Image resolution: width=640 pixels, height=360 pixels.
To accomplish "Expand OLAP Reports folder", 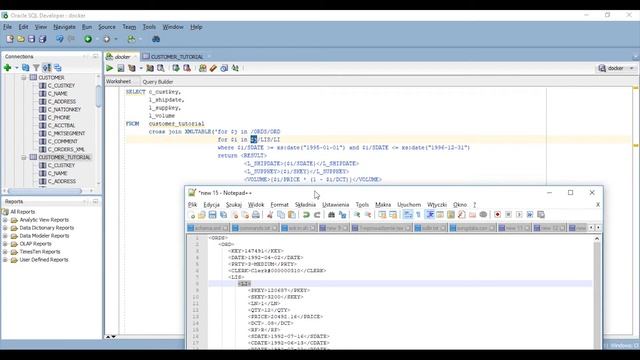I will tap(5, 244).
